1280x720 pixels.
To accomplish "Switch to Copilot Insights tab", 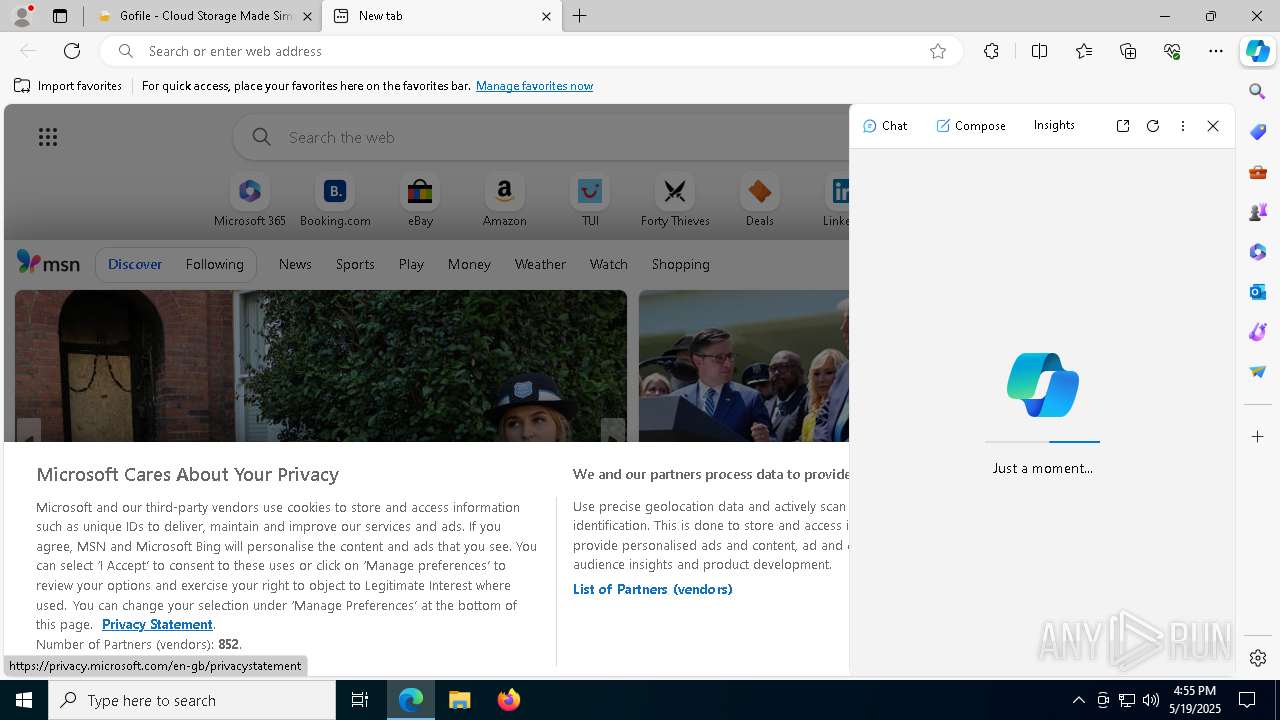I will pyautogui.click(x=1054, y=125).
